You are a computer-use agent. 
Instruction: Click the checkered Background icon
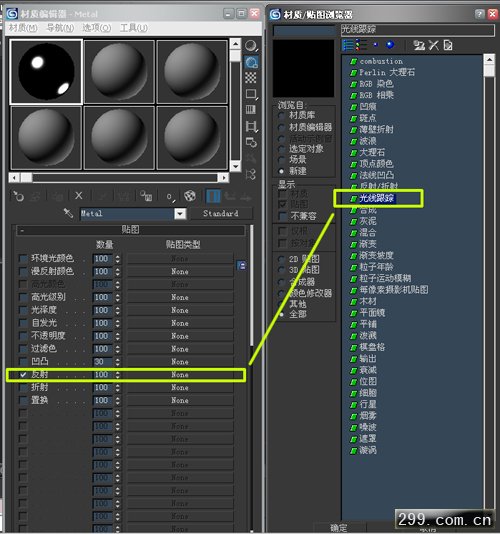click(251, 78)
